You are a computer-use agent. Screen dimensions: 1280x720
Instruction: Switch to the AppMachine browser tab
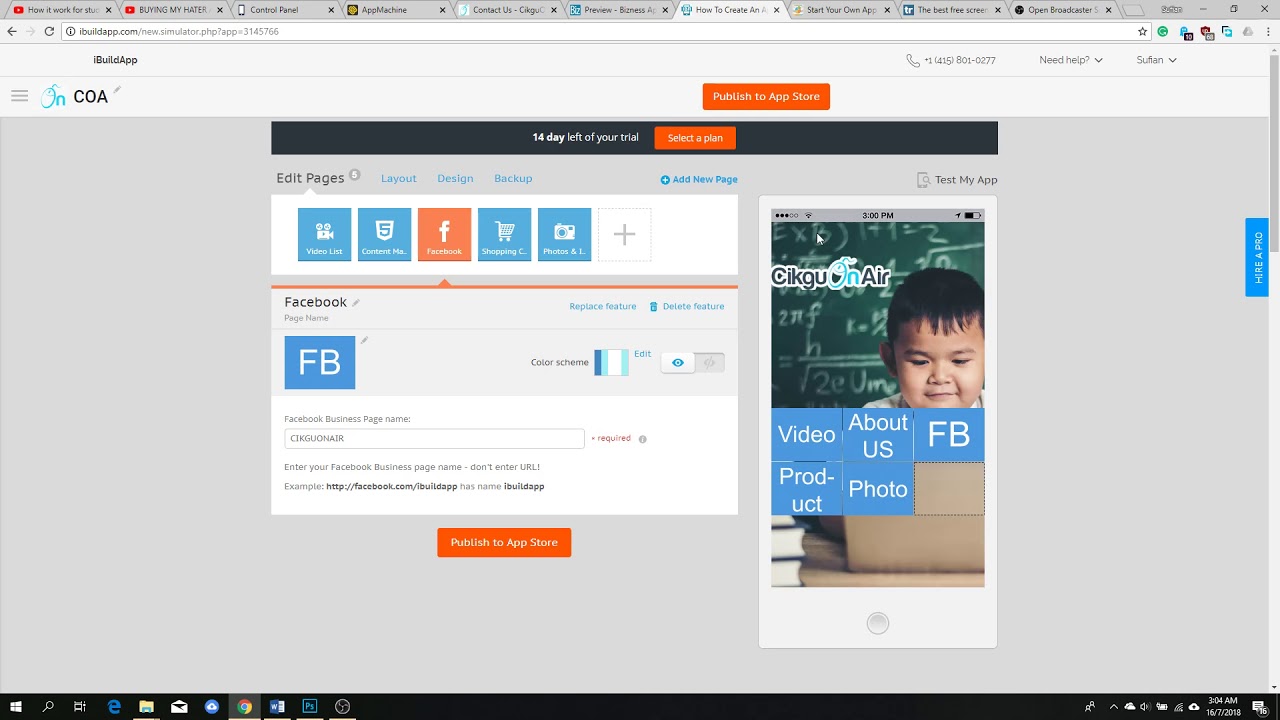pyautogui.click(x=395, y=10)
